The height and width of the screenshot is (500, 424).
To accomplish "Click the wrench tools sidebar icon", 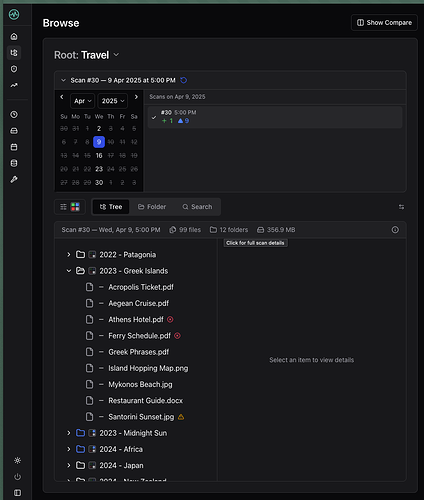I will 14,179.
